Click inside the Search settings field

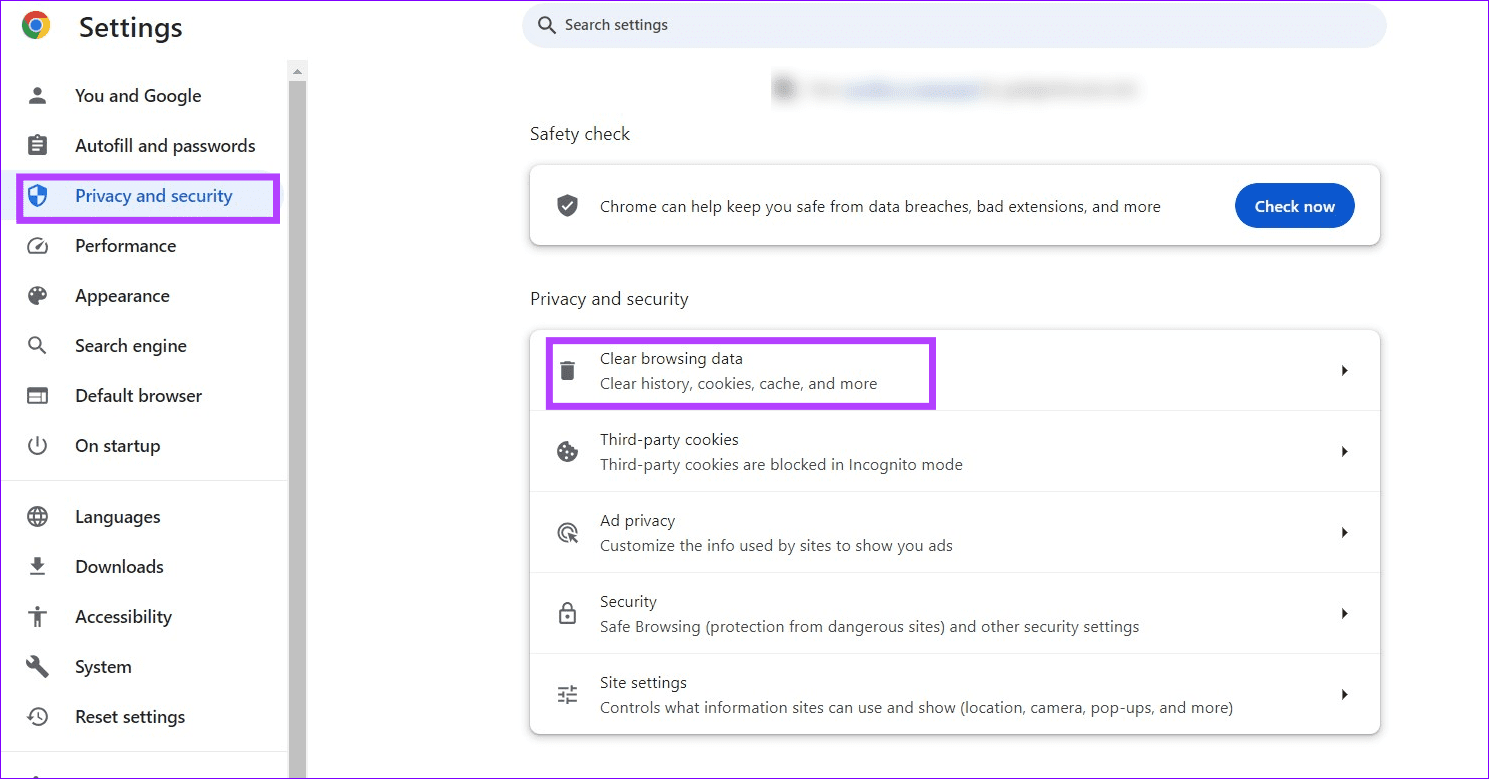point(950,25)
